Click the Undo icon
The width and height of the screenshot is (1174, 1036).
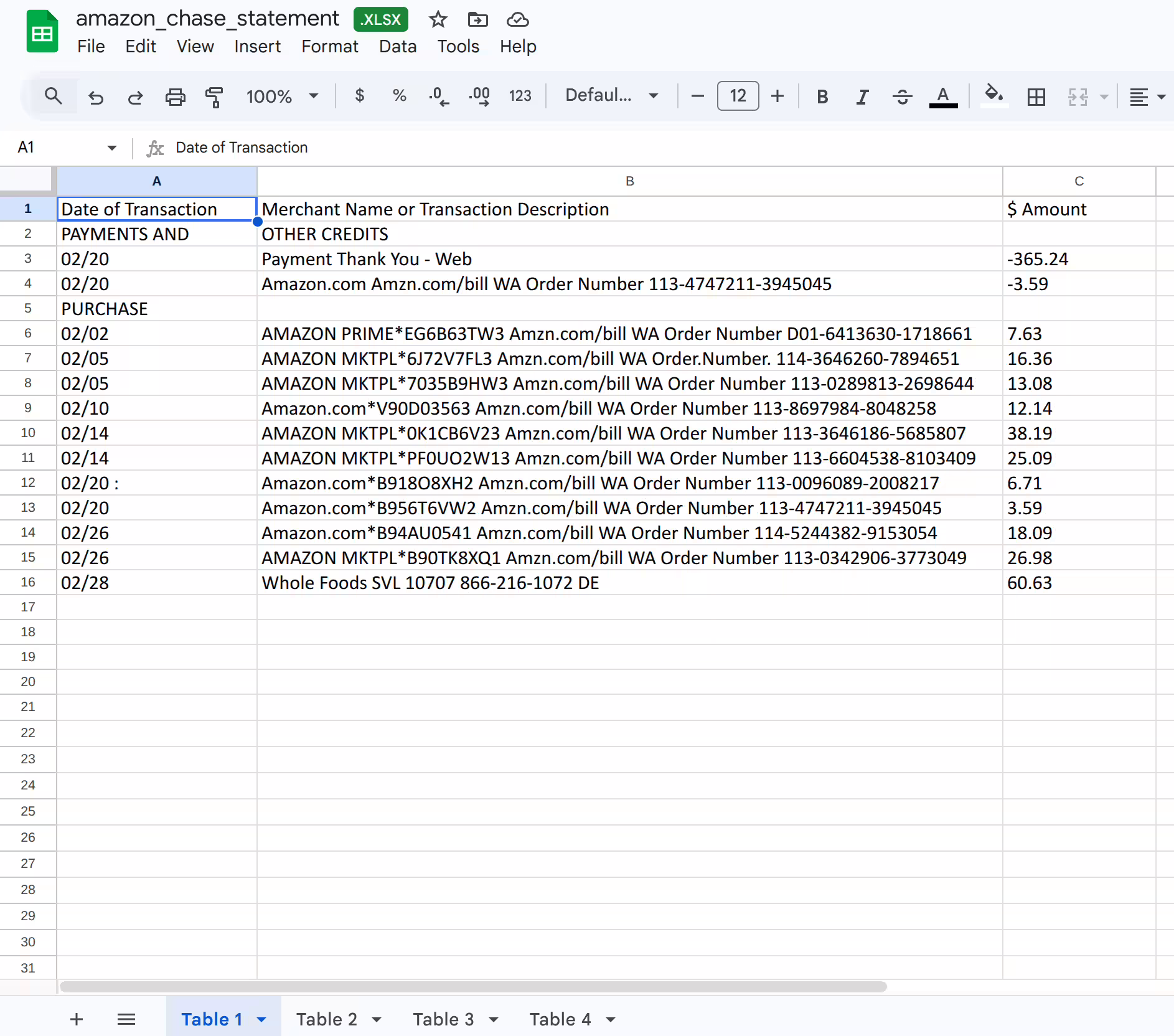pyautogui.click(x=96, y=96)
